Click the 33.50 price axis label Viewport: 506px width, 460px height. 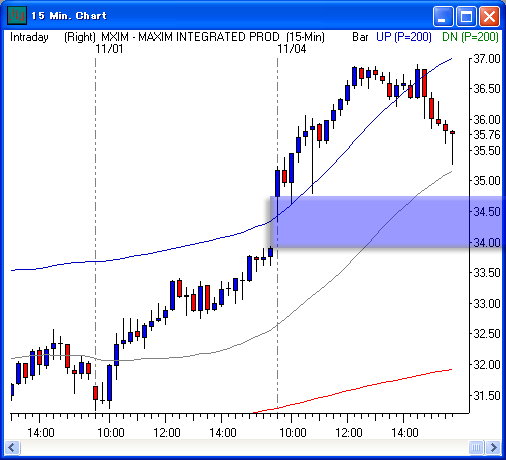(x=487, y=273)
